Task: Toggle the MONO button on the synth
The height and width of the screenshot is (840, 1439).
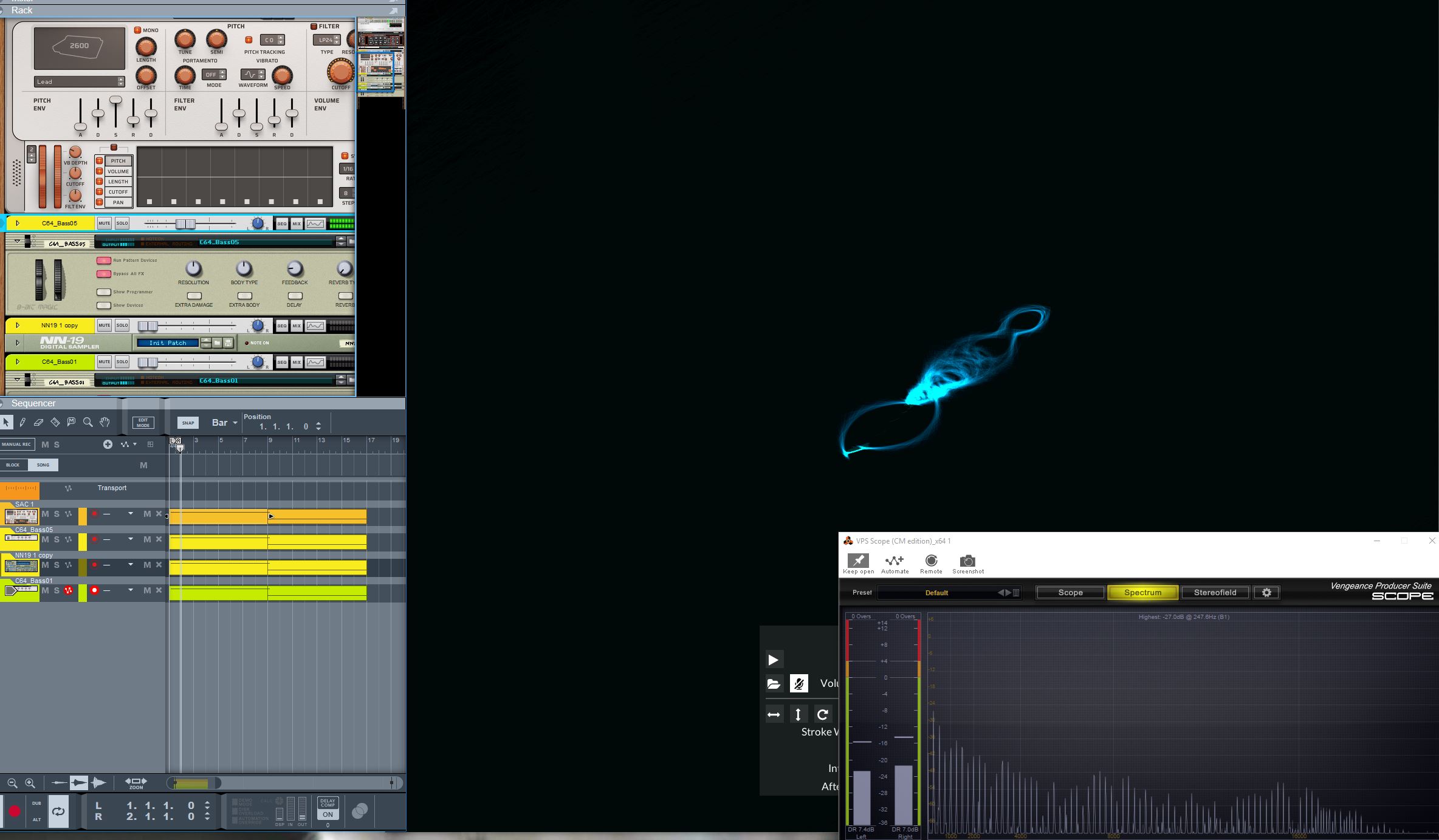Action: point(137,30)
